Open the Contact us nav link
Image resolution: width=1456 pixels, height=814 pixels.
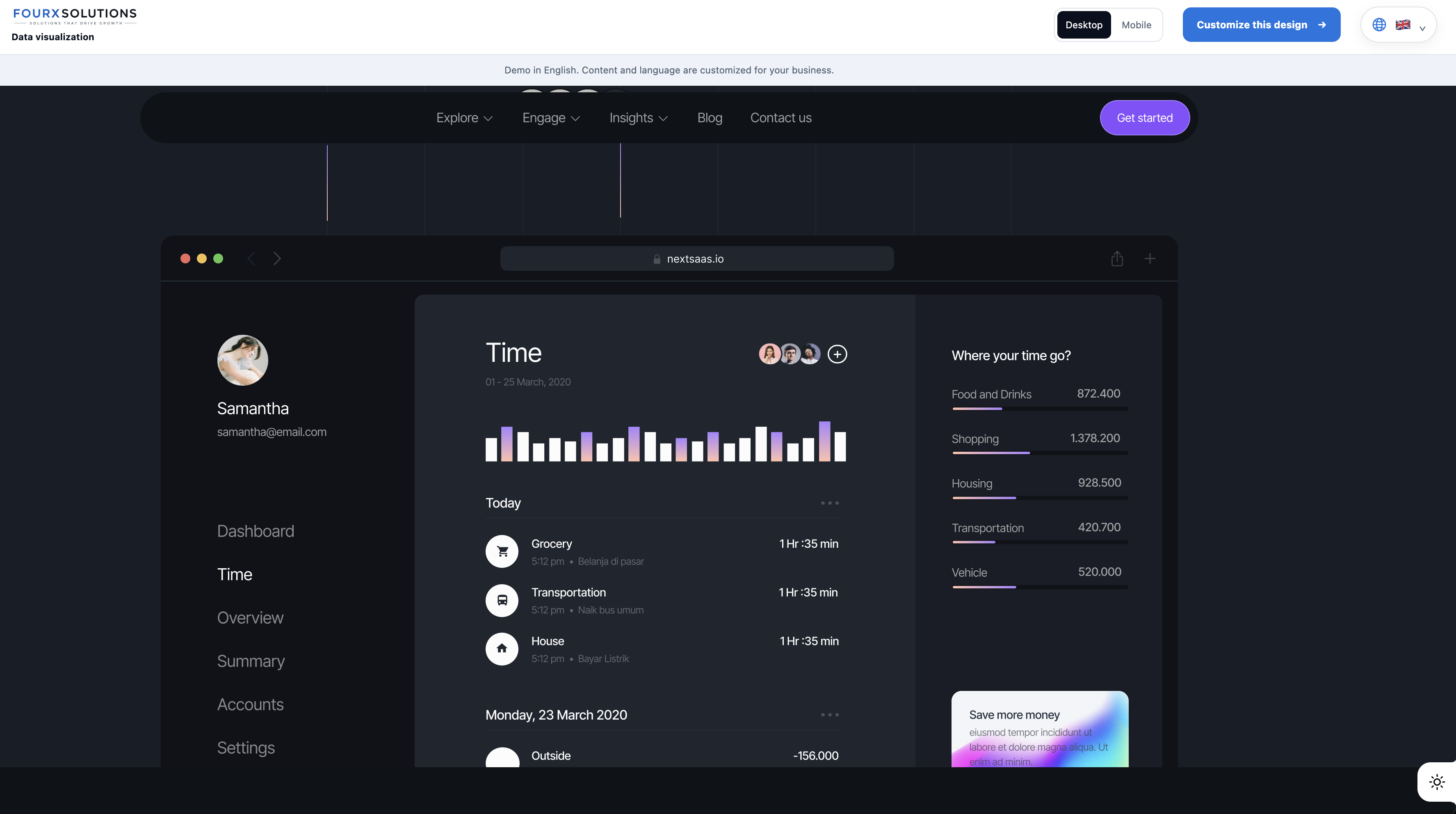pos(780,118)
